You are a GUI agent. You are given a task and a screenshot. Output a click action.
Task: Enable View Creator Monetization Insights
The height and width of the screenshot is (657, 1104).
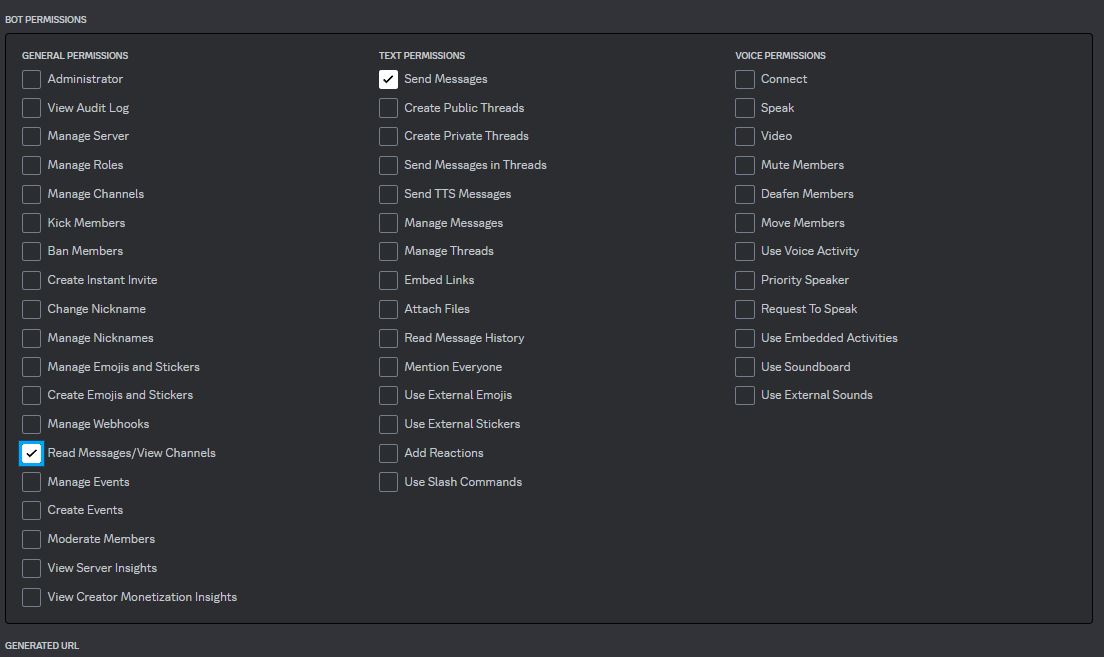point(31,597)
